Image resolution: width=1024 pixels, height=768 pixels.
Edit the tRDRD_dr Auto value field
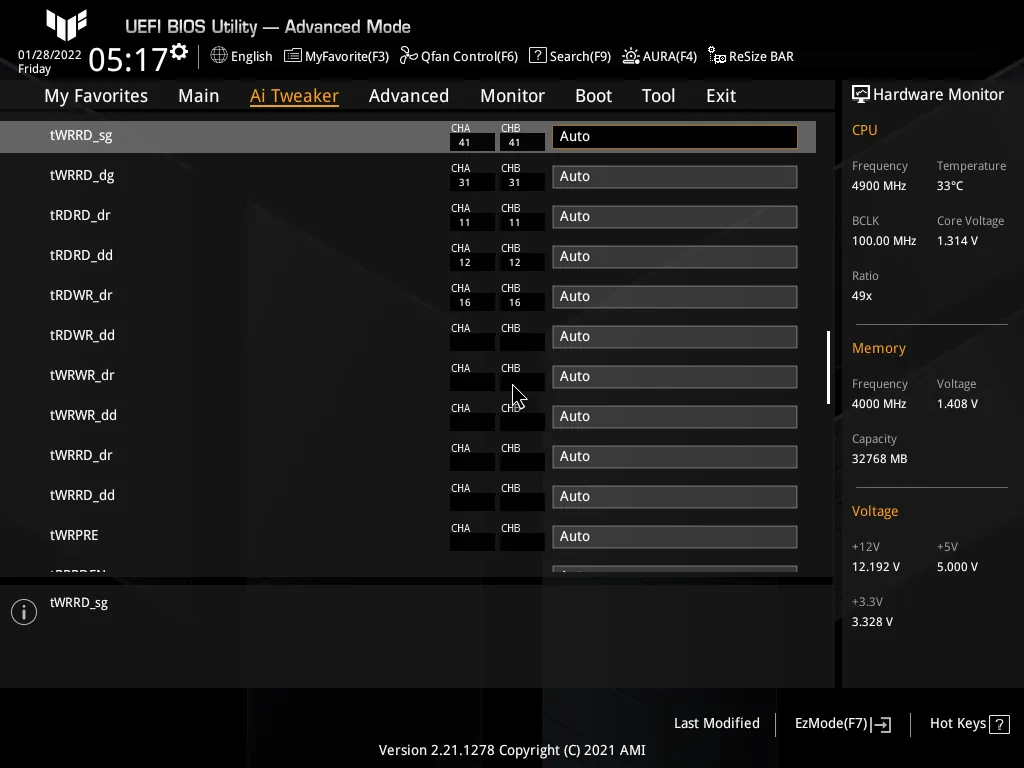[675, 216]
